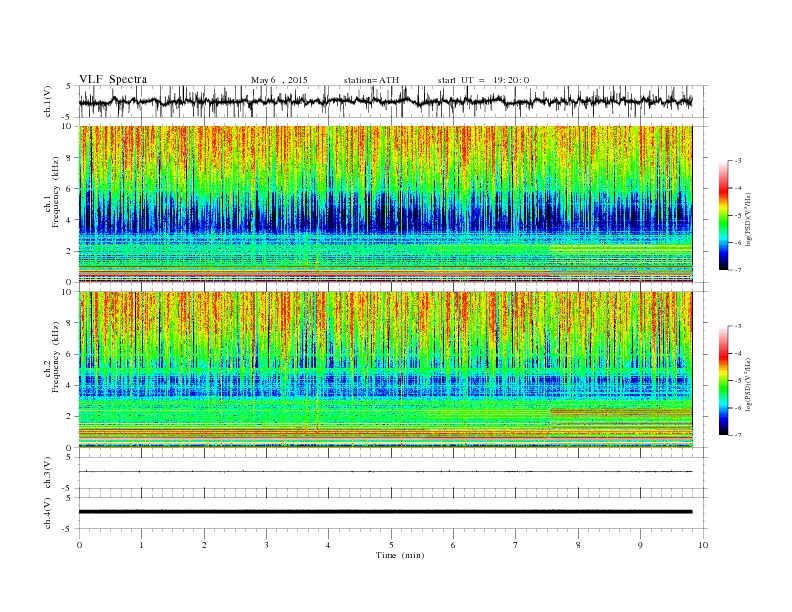Click the "ch.4(V)" axis label
The width and height of the screenshot is (792, 612).
(x=47, y=513)
